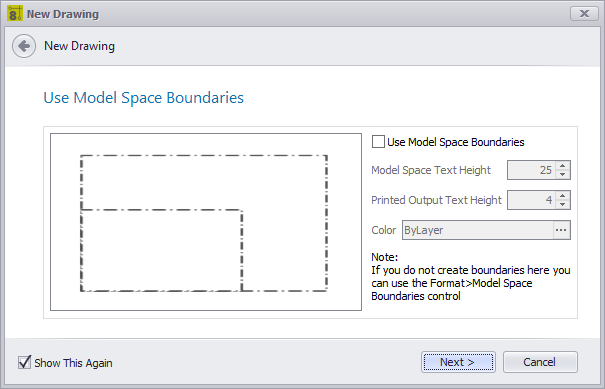
Task: Close the New Drawing dialog window
Action: click(x=584, y=14)
